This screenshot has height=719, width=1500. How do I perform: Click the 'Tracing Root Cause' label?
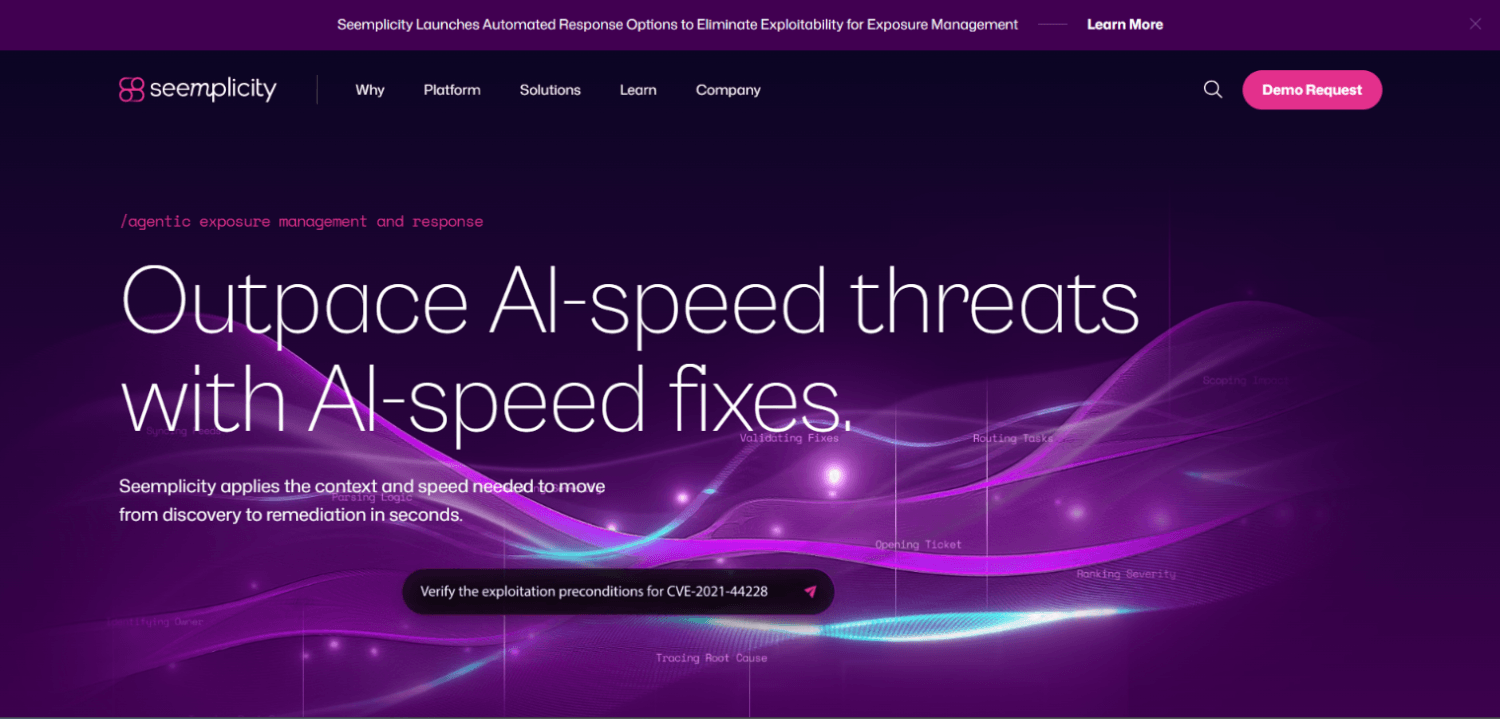[711, 658]
